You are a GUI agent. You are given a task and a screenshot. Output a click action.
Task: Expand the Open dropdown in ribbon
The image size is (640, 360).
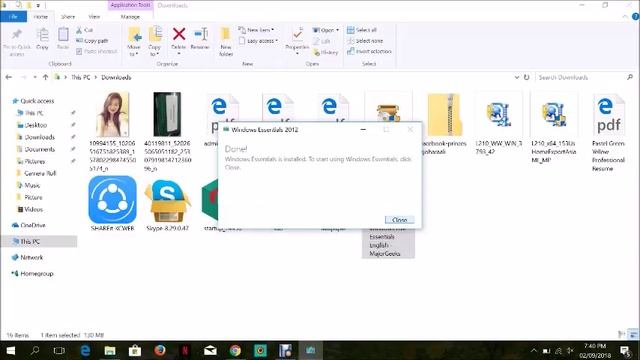326,30
